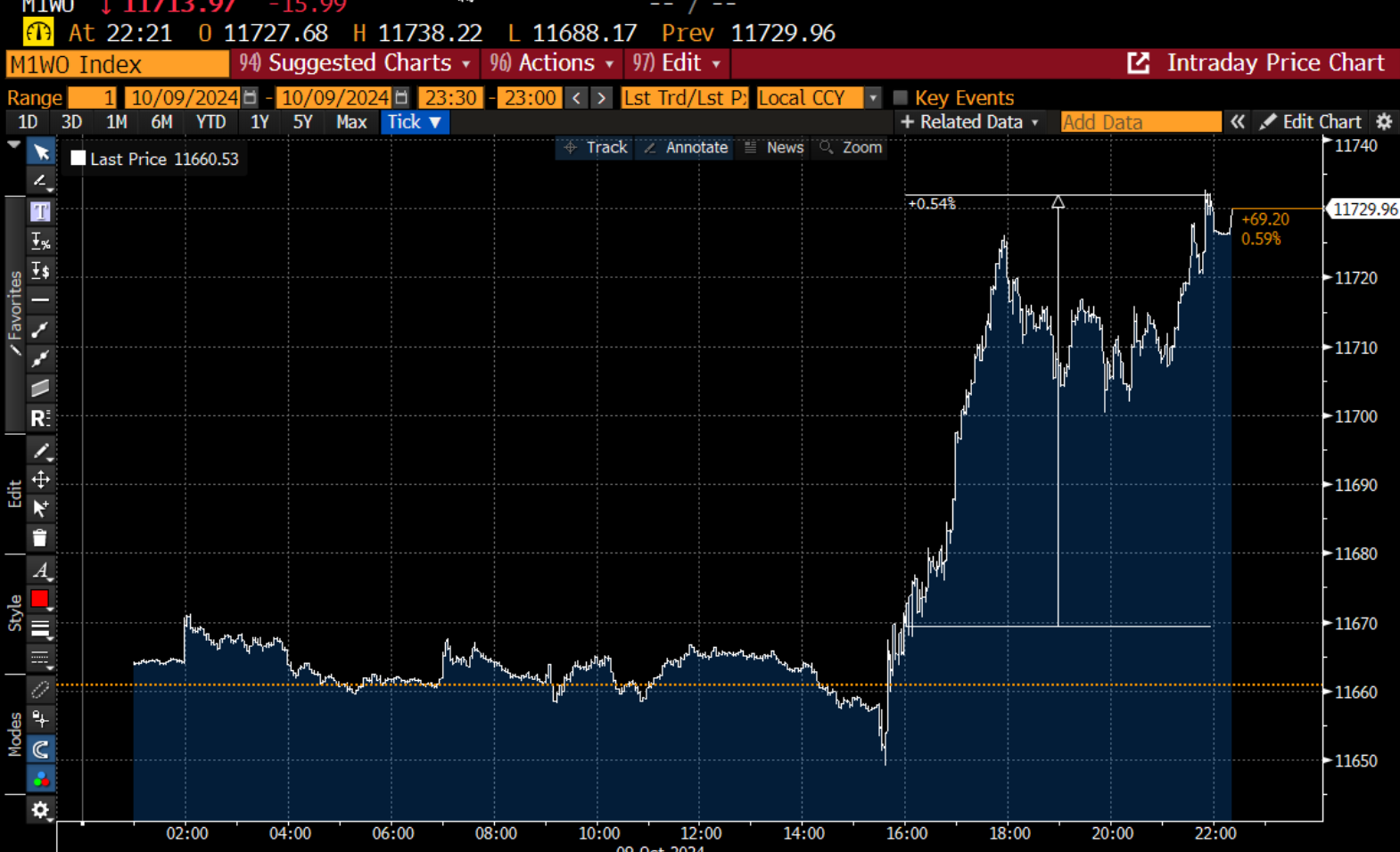Select the horizontal line drawing tool
Viewport: 1400px width, 852px height.
click(40, 299)
